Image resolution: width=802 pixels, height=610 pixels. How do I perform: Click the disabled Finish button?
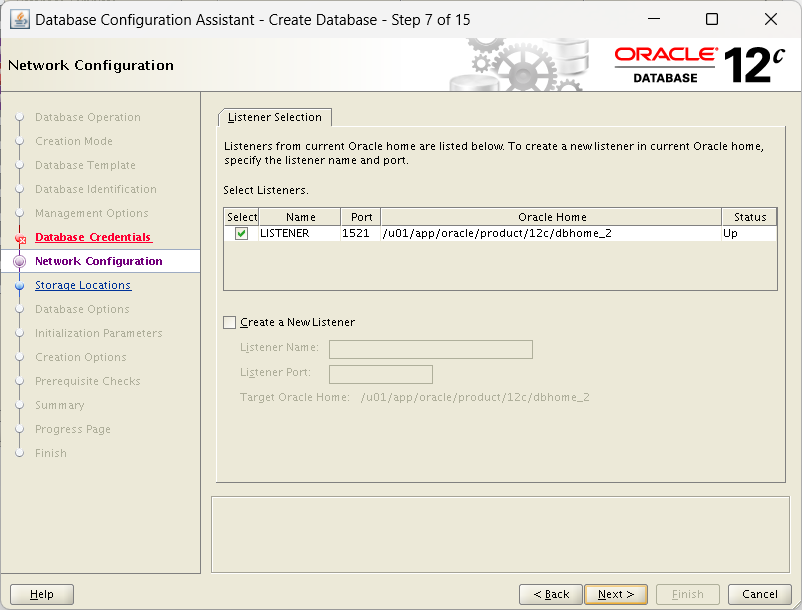click(x=687, y=594)
